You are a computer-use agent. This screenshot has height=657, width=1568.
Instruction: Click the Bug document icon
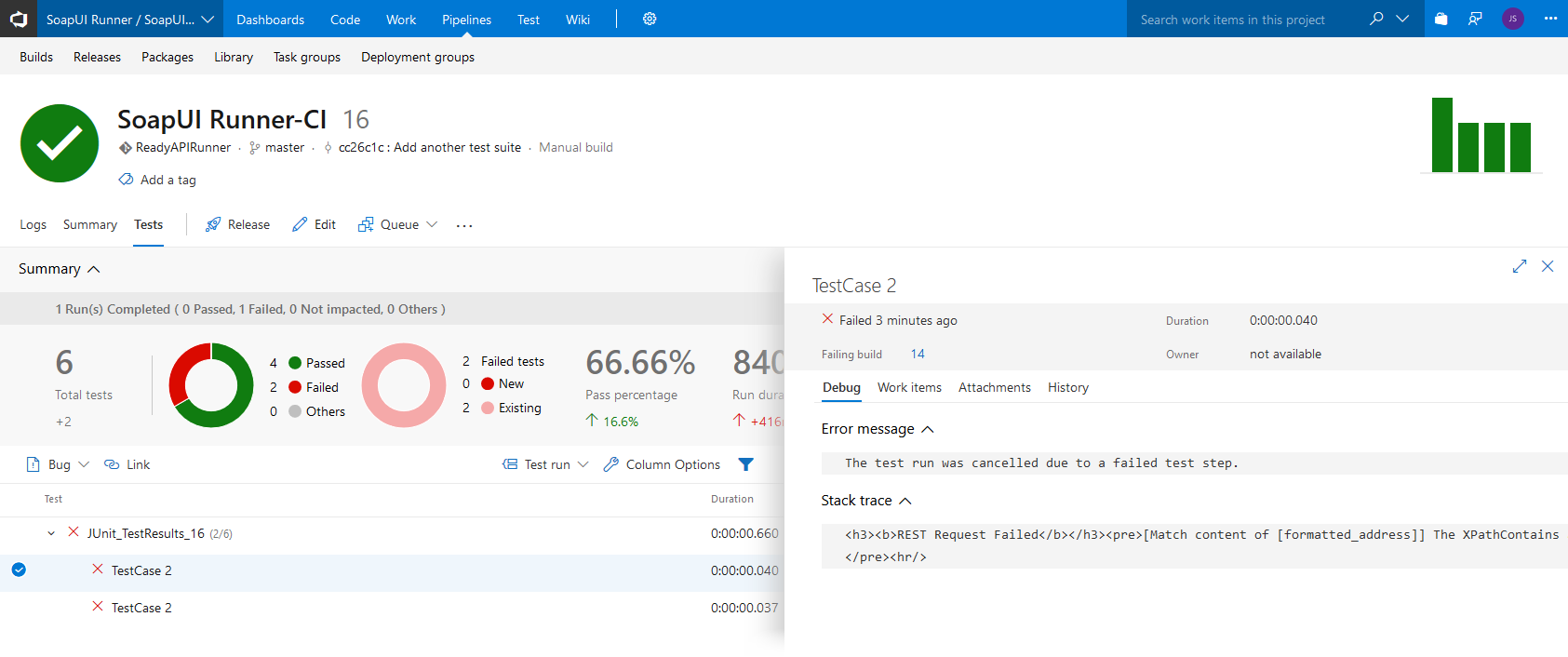(34, 464)
